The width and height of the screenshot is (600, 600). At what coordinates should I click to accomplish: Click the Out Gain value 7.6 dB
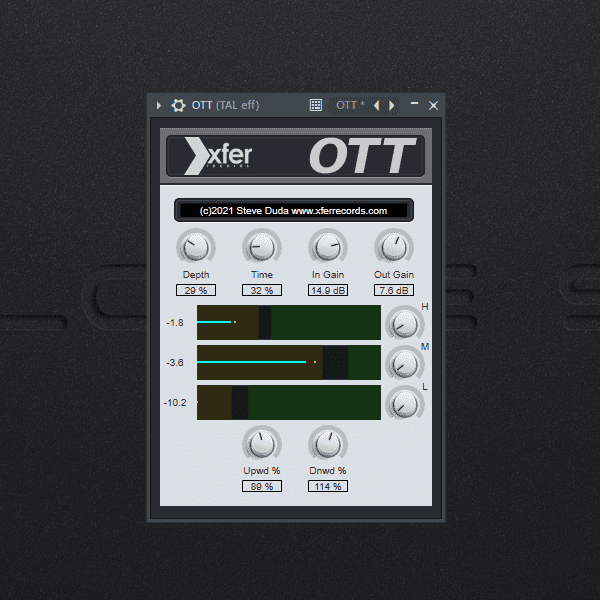coord(394,290)
